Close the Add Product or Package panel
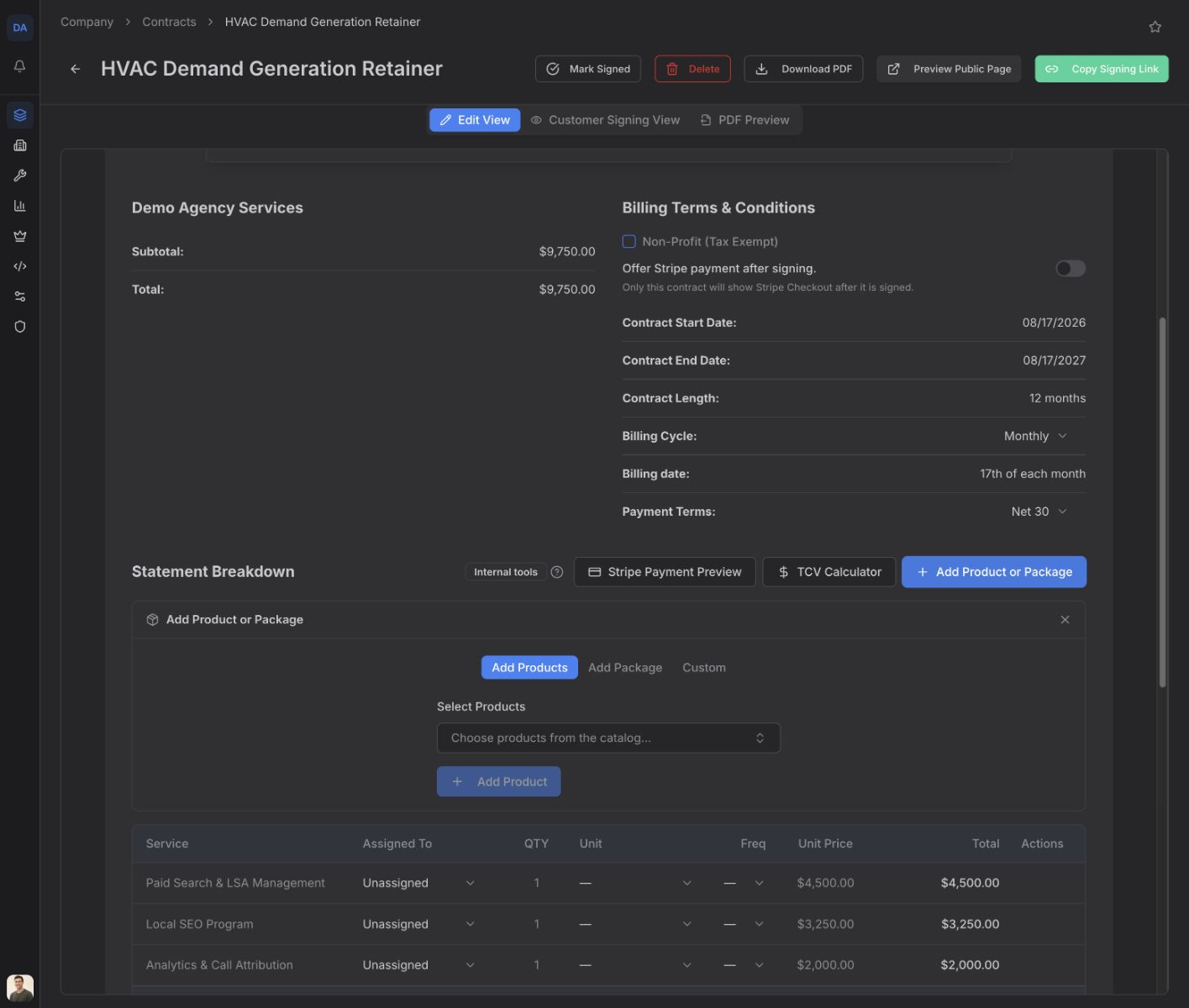Viewport: 1189px width, 1008px height. point(1065,620)
